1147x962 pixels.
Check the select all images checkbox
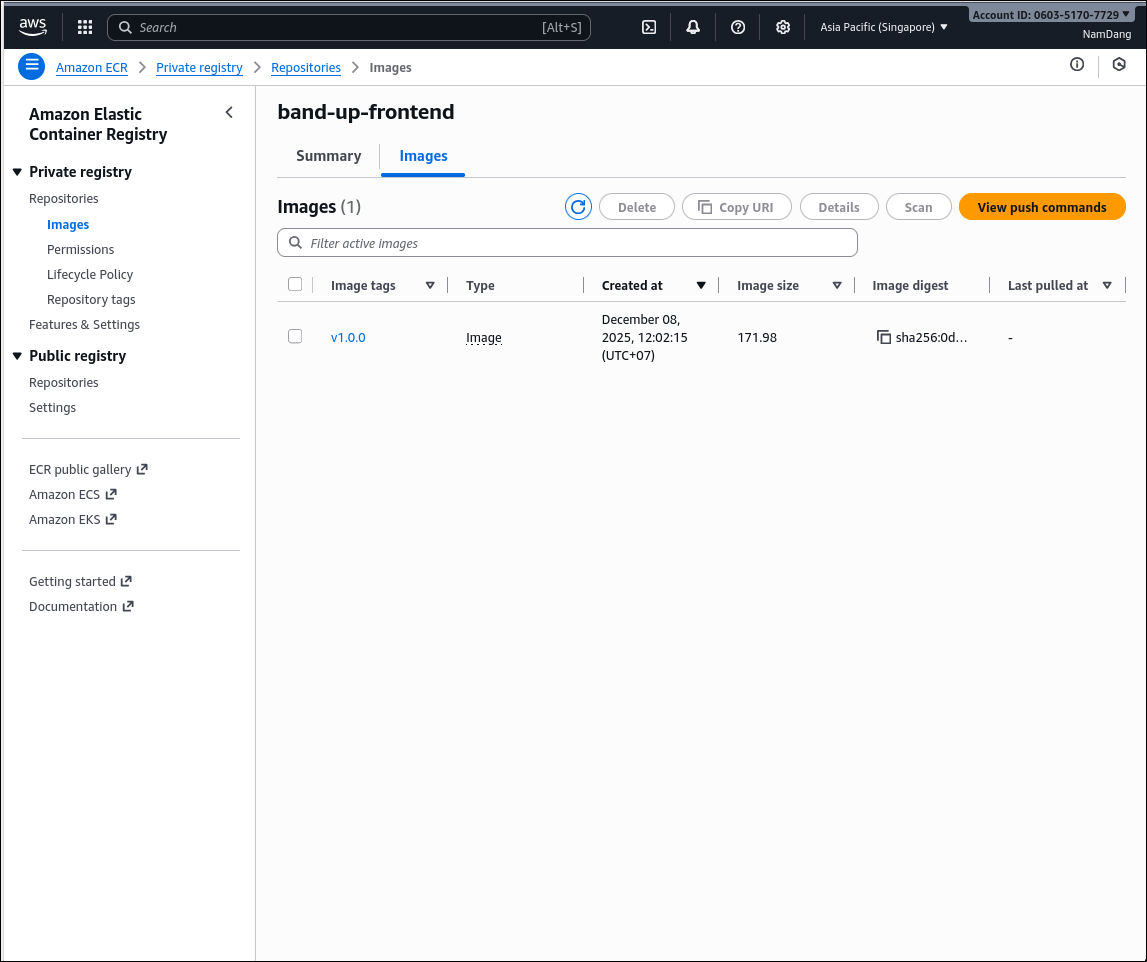[x=295, y=285]
